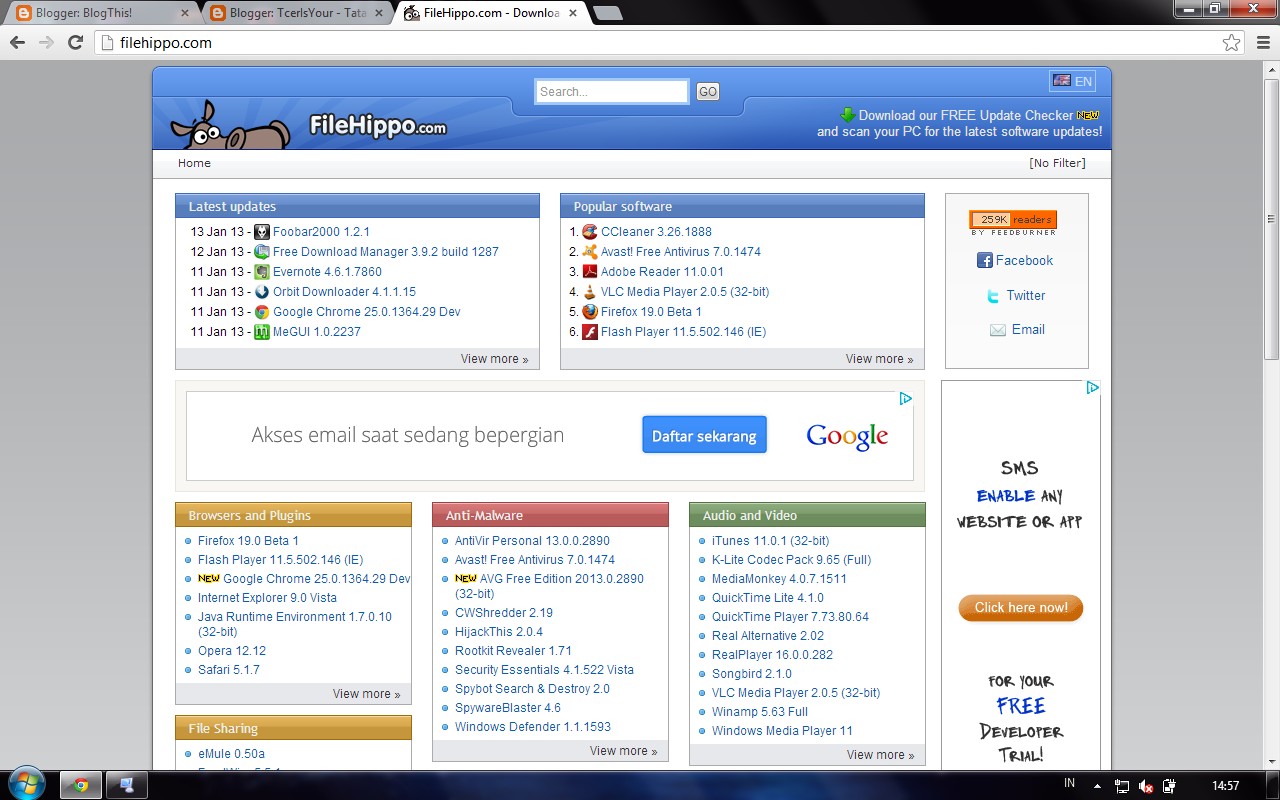Click the Email envelope icon
This screenshot has height=800, width=1280.
998,330
